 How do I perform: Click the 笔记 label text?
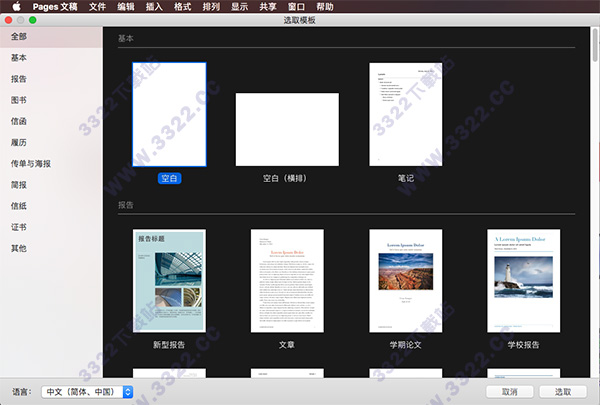tap(406, 178)
